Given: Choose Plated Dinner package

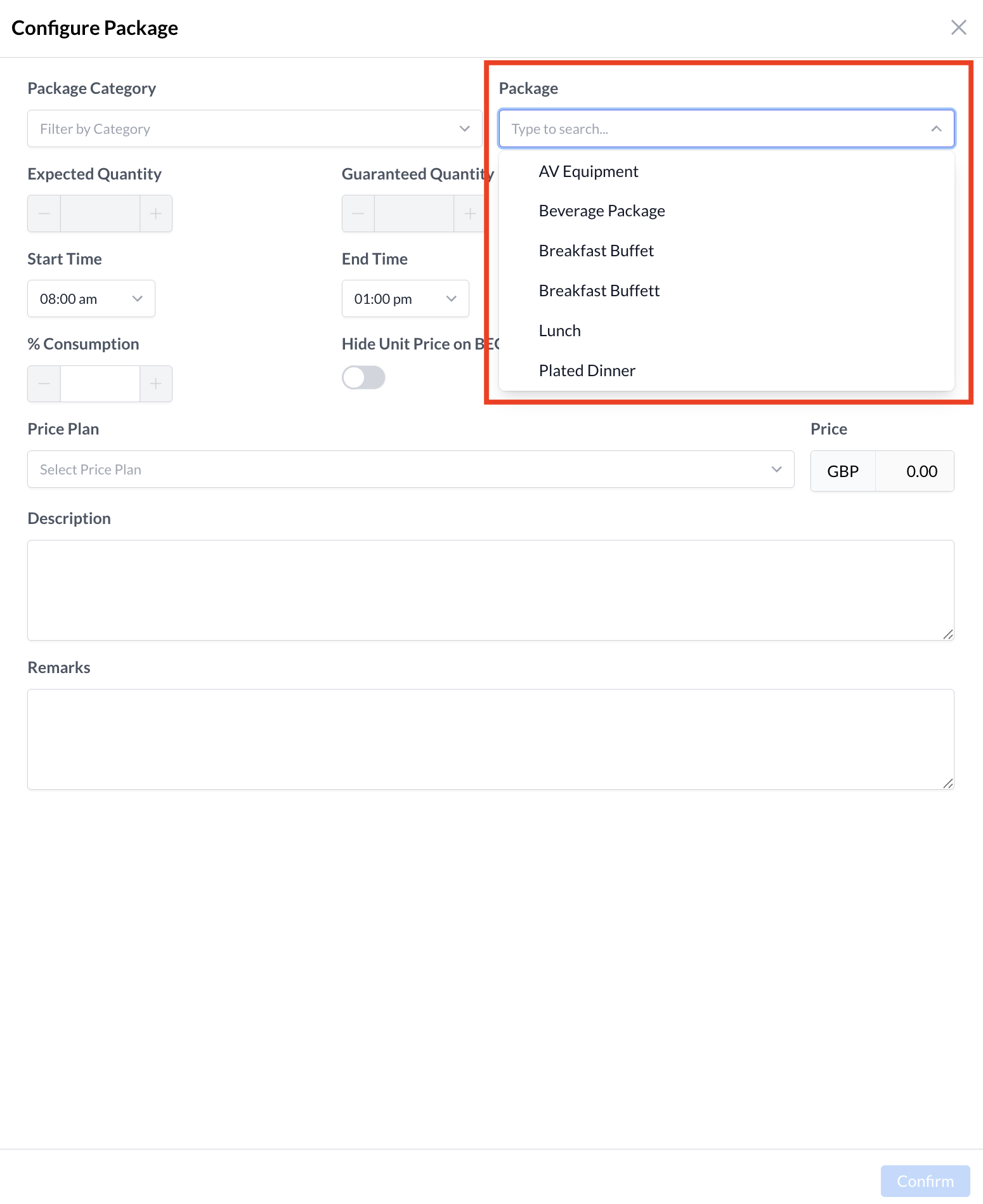Looking at the screenshot, I should coord(587,370).
